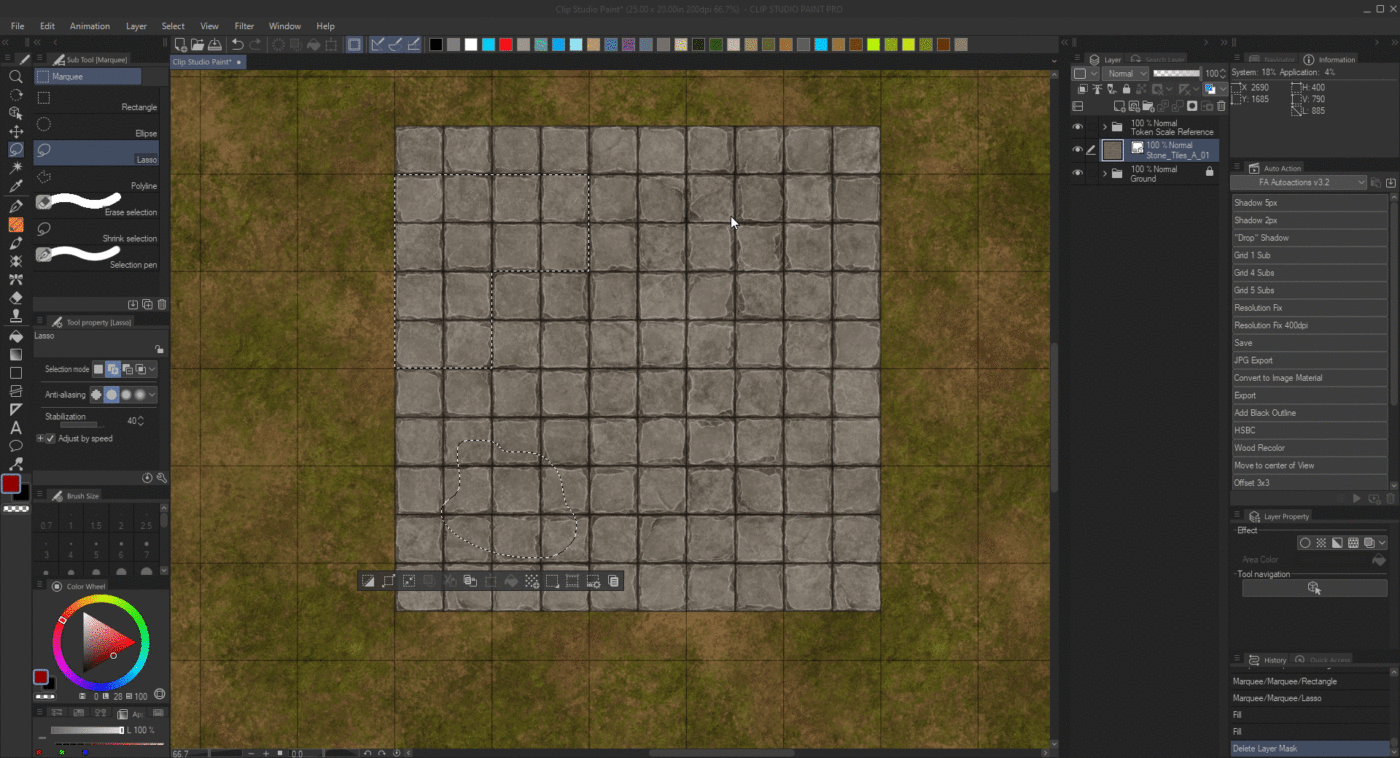Open the Select menu
The image size is (1400, 758).
coord(173,26)
